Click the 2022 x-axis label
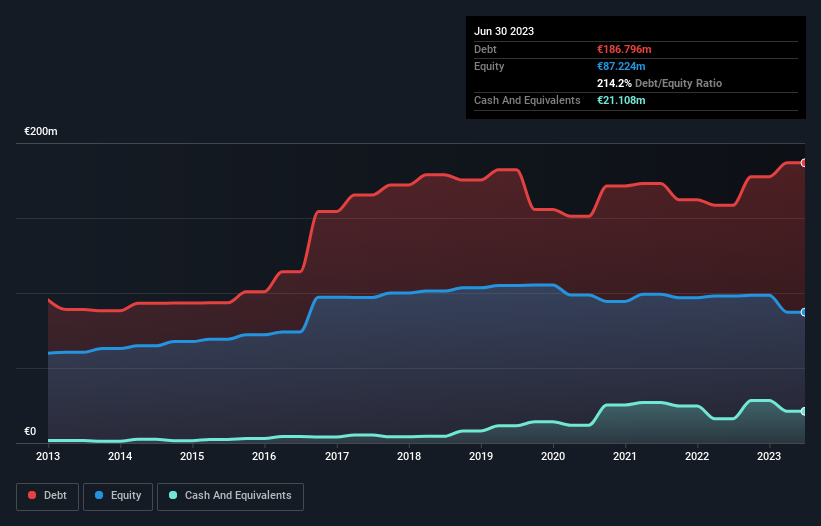821x526 pixels. point(697,456)
